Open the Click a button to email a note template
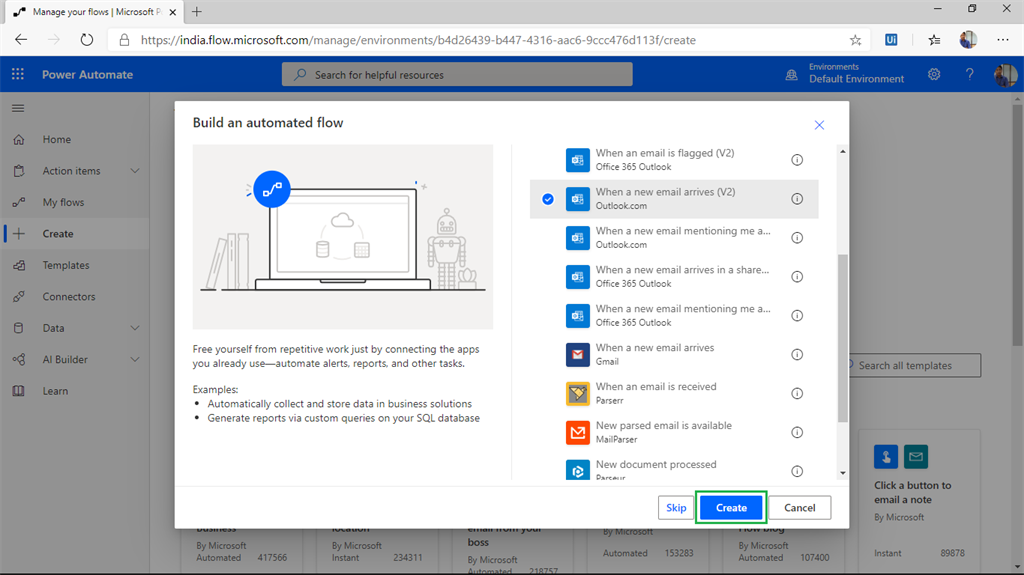This screenshot has width=1024, height=575. pos(920,501)
